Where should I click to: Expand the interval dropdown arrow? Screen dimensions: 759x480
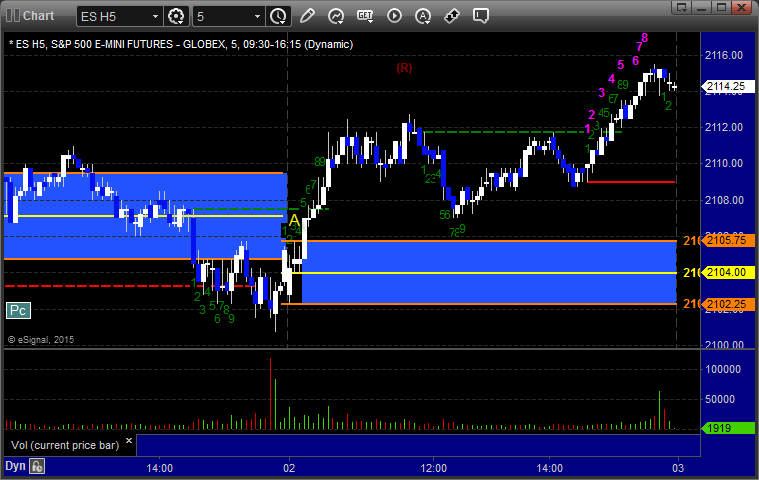coord(258,16)
